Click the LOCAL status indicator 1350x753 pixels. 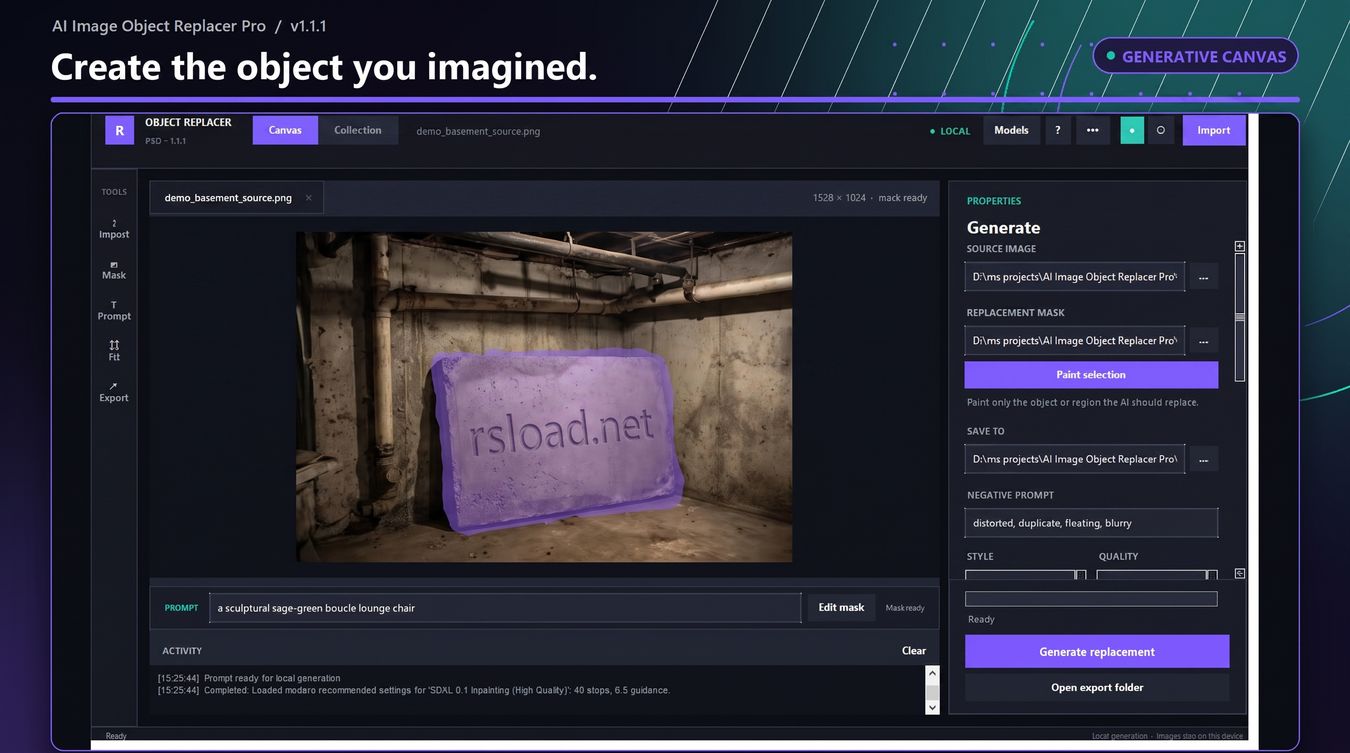[x=949, y=131]
